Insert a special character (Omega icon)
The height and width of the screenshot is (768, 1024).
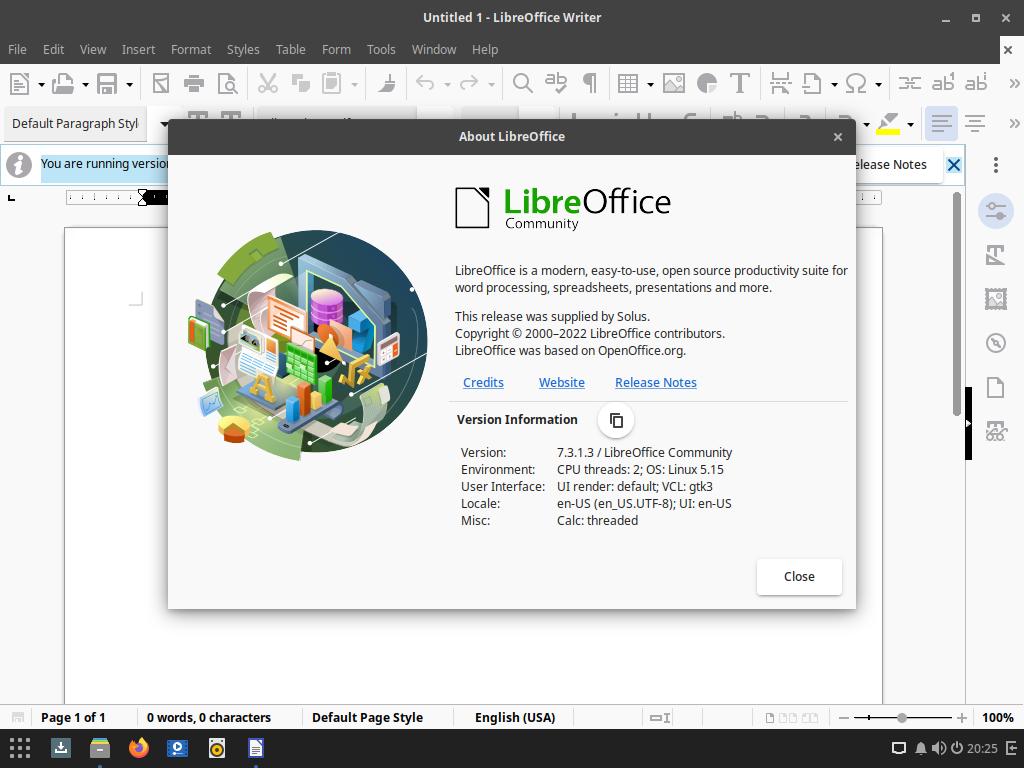click(856, 84)
